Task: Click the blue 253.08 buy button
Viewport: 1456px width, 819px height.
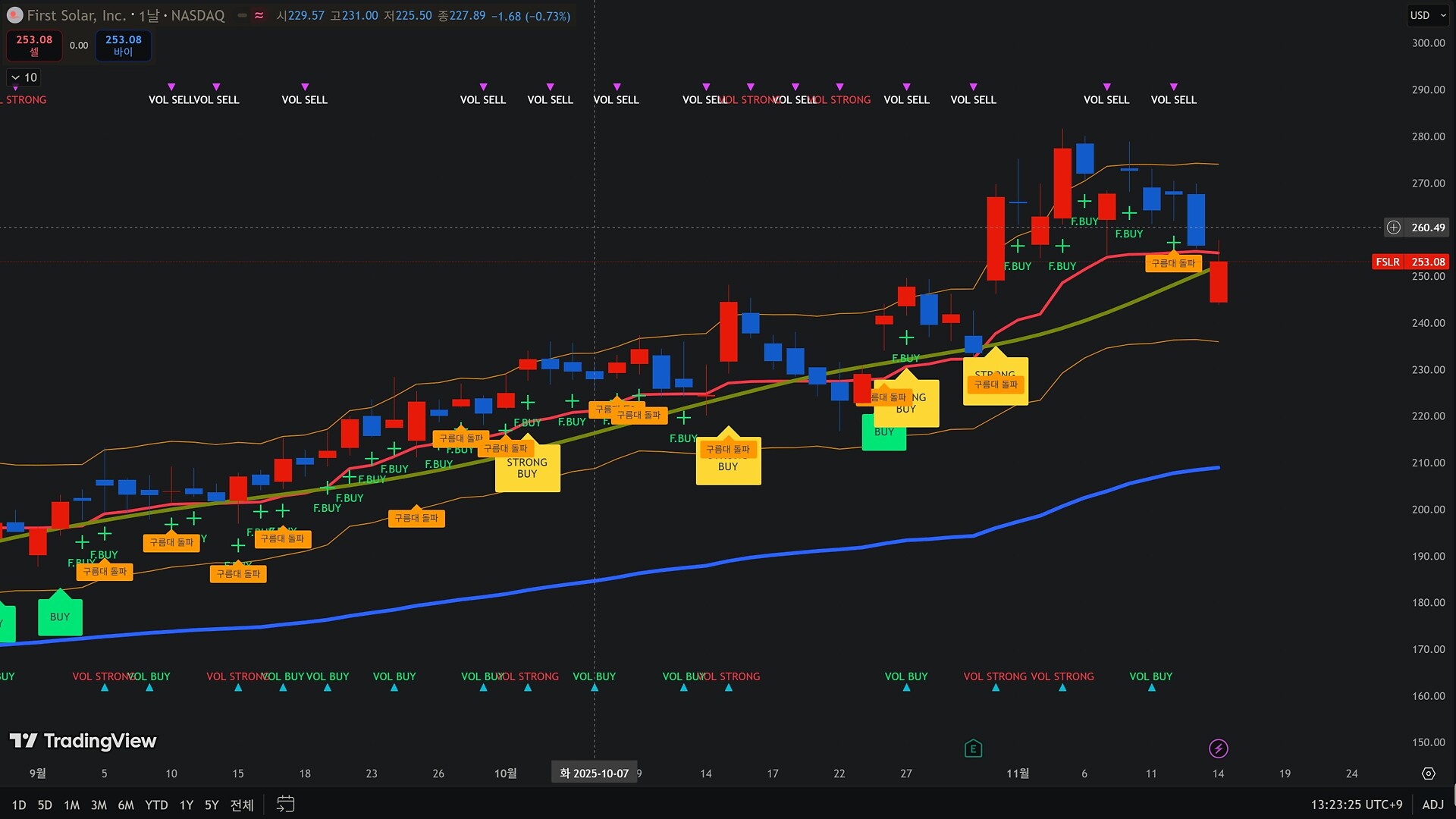Action: click(123, 45)
